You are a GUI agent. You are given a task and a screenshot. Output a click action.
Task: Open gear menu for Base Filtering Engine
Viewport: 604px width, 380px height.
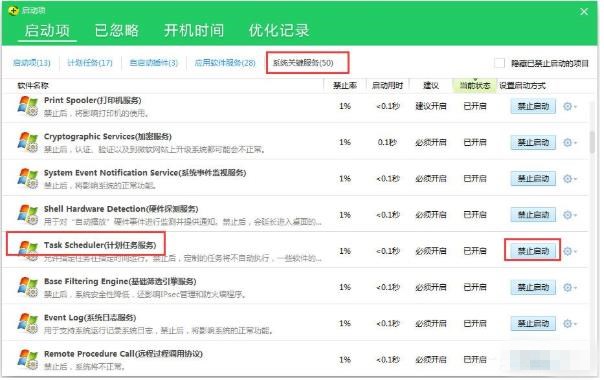[570, 288]
